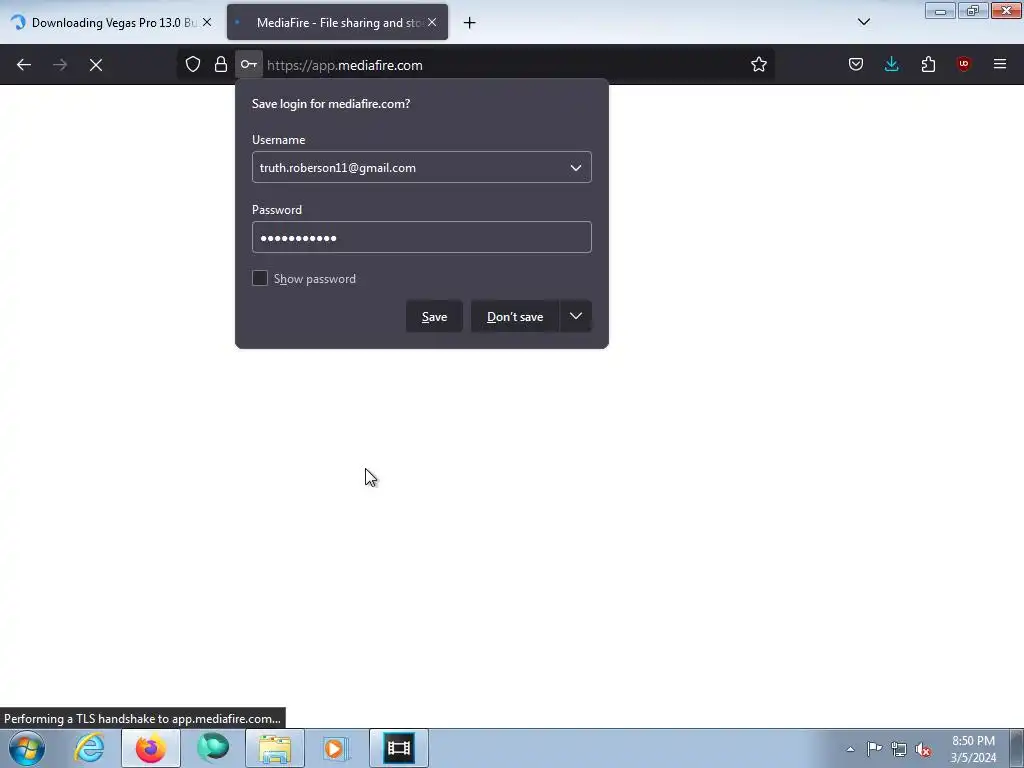Open Firefox hamburger application menu
The width and height of the screenshot is (1024, 768).
pyautogui.click(x=1000, y=64)
